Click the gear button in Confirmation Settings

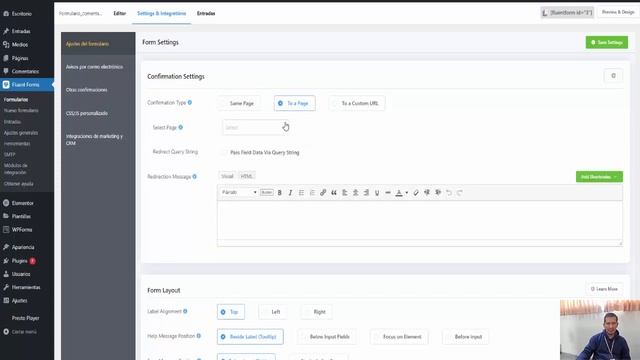[613, 76]
